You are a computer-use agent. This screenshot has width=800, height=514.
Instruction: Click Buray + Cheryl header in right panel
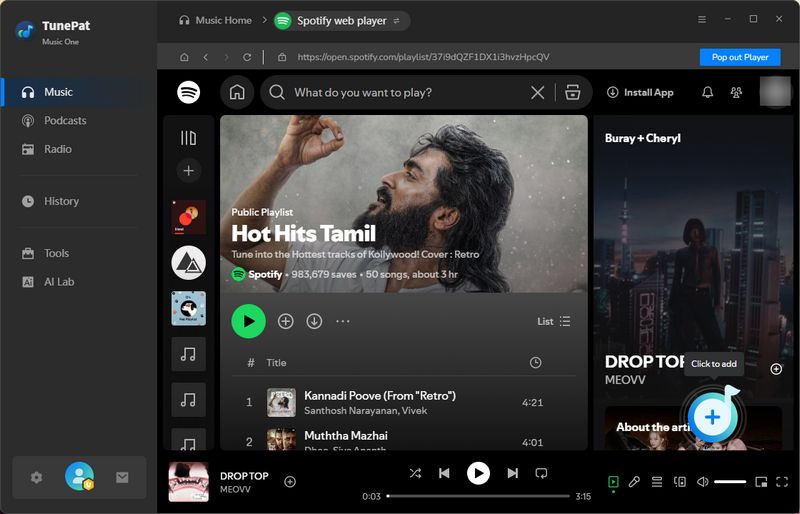642,138
